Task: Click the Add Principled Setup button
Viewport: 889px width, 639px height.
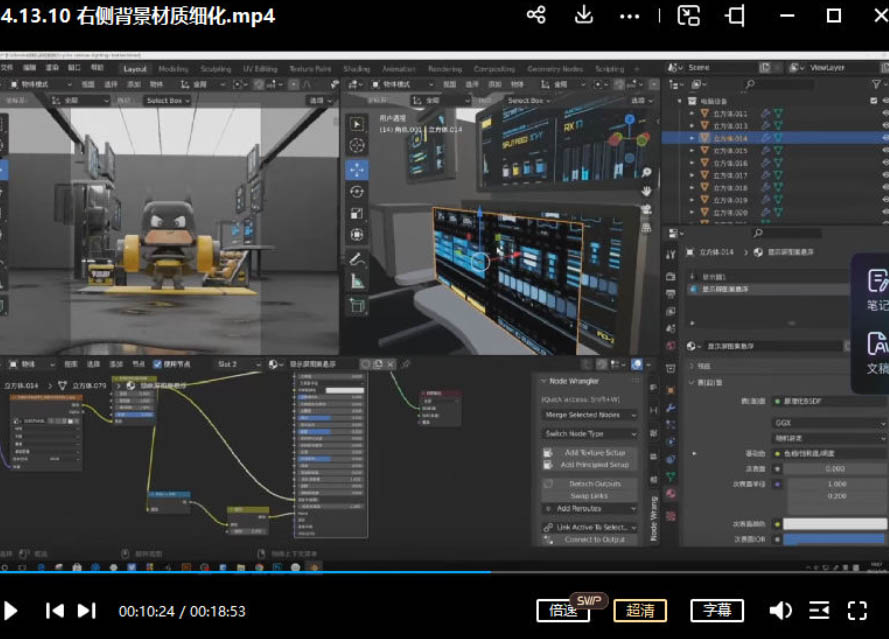Action: [x=590, y=465]
